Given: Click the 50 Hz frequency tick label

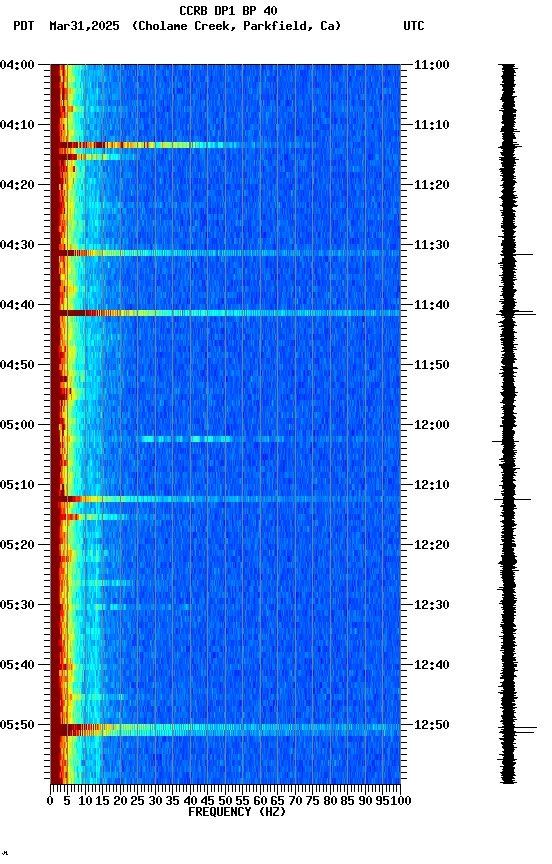Looking at the screenshot, I should [225, 802].
